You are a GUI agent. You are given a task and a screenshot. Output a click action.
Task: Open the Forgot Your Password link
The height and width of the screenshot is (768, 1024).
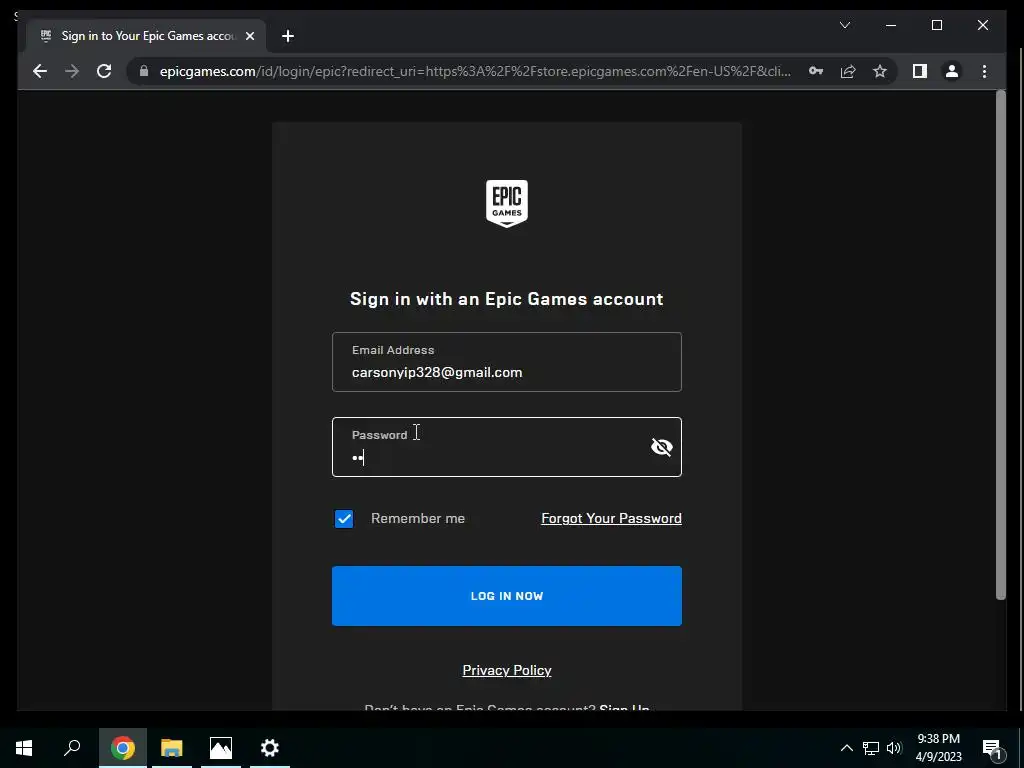tap(611, 519)
